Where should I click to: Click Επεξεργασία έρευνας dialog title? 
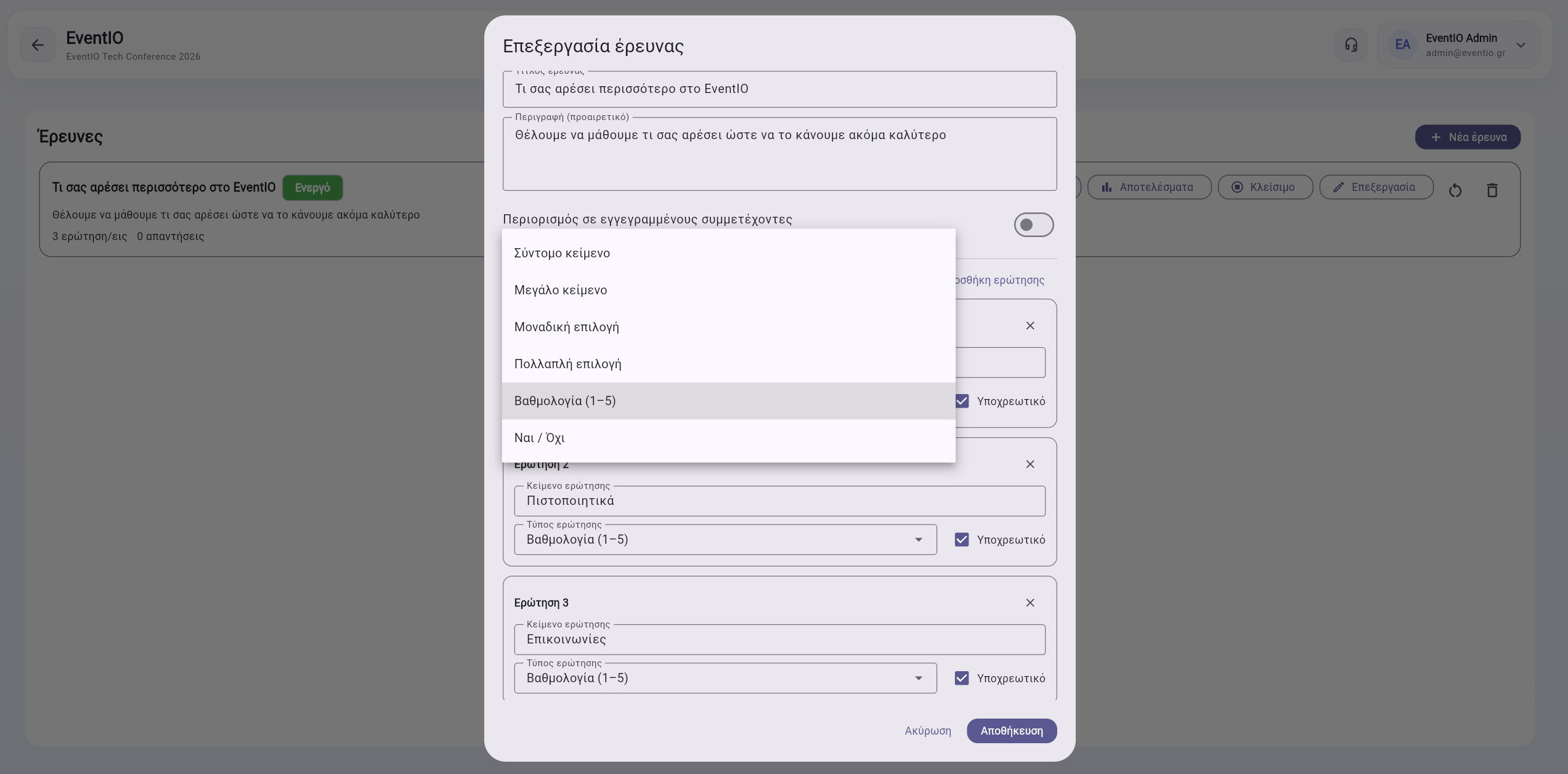(x=593, y=46)
